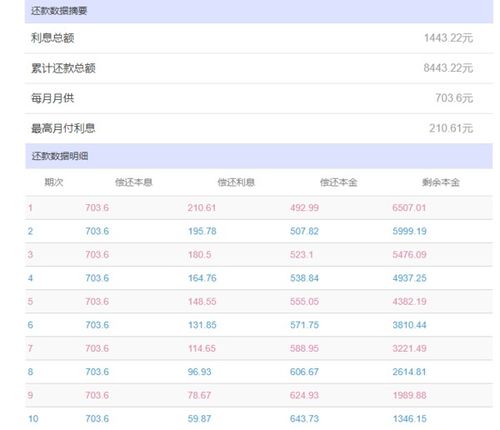Click interest cell 148.55
The height and width of the screenshot is (430, 500).
pos(202,302)
